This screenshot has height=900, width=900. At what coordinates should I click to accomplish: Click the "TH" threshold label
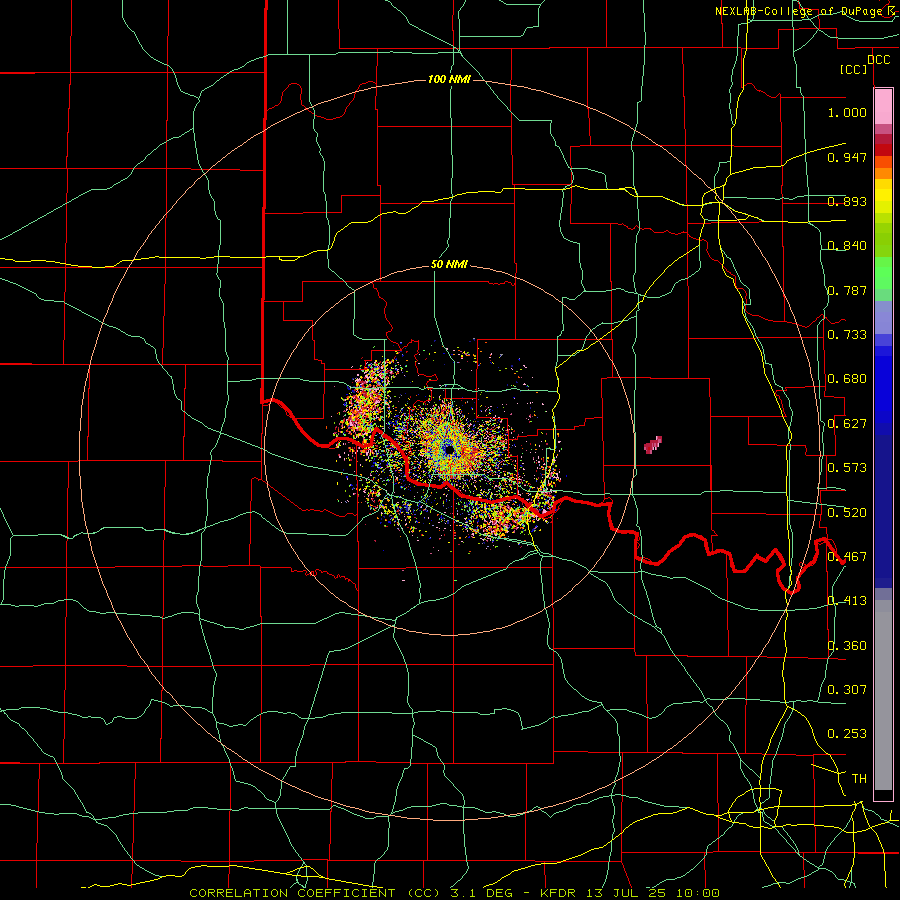[x=859, y=779]
